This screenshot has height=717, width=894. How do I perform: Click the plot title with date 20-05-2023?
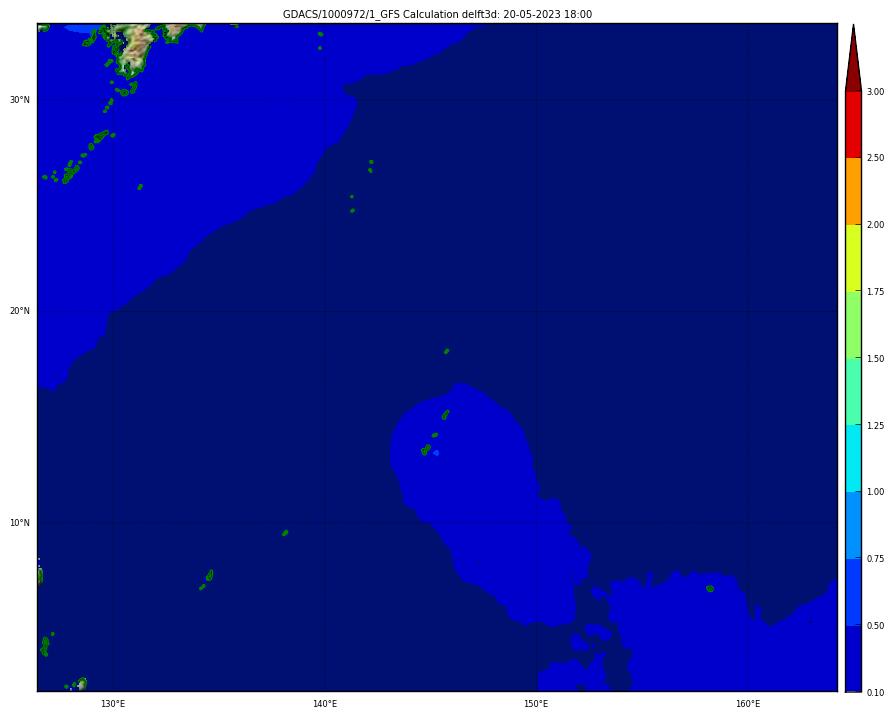click(x=437, y=14)
